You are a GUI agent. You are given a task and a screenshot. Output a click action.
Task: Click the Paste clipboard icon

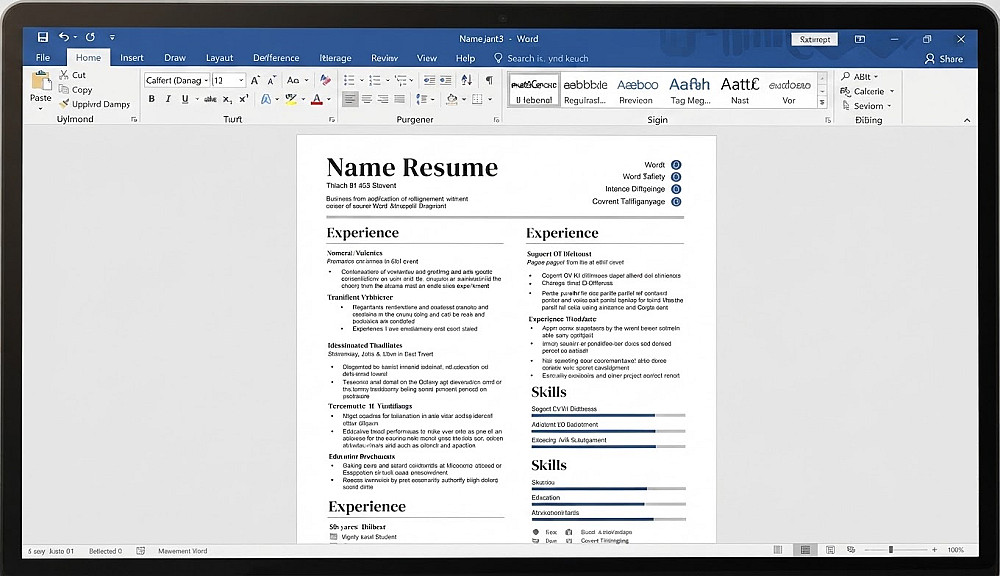point(41,82)
